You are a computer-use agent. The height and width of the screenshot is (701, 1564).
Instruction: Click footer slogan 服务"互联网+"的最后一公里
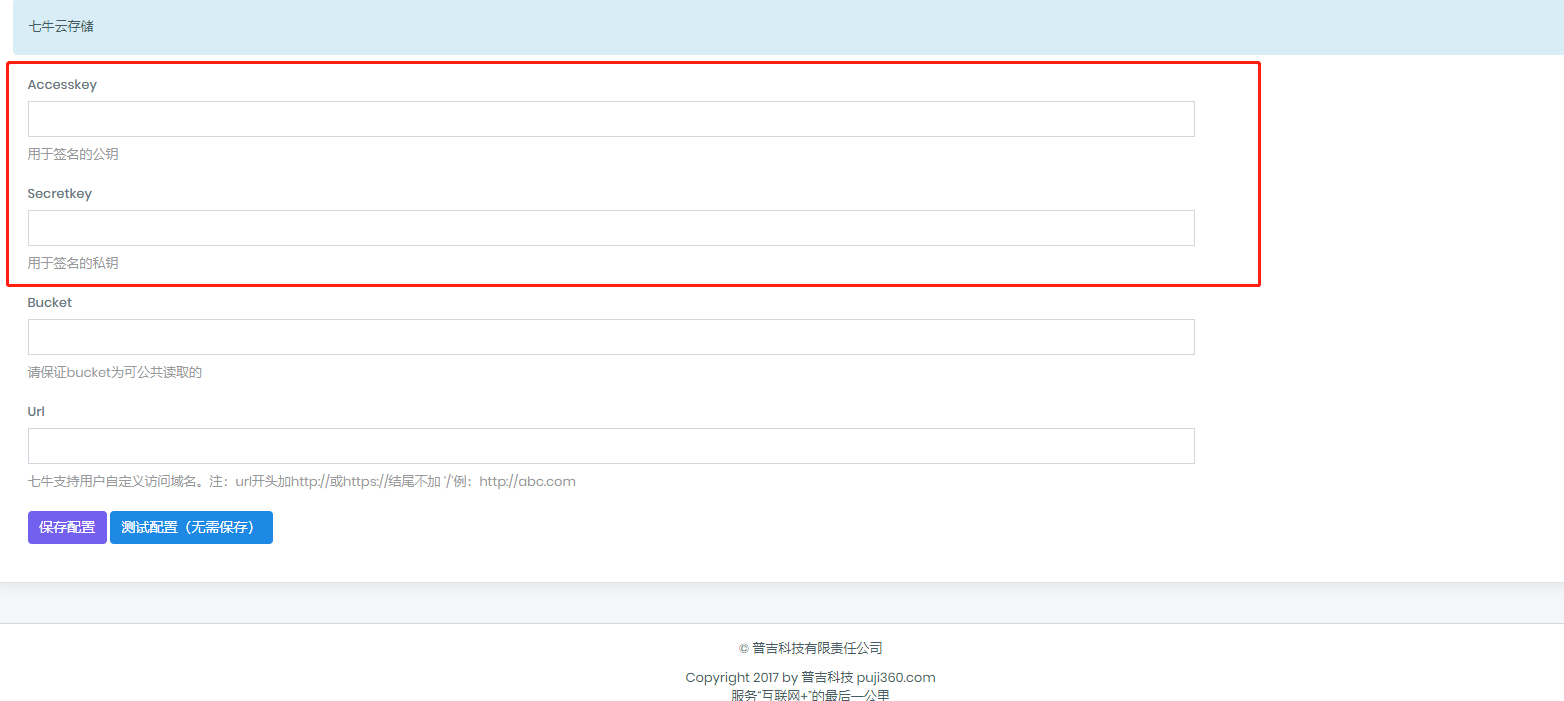811,695
